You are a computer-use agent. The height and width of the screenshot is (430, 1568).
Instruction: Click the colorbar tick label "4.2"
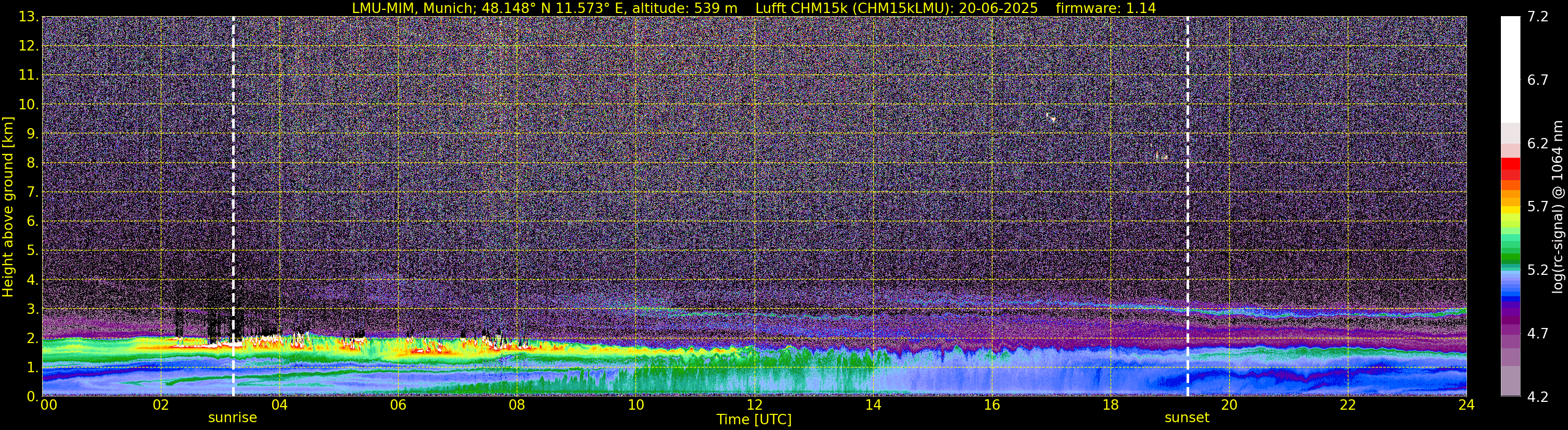point(1538,397)
